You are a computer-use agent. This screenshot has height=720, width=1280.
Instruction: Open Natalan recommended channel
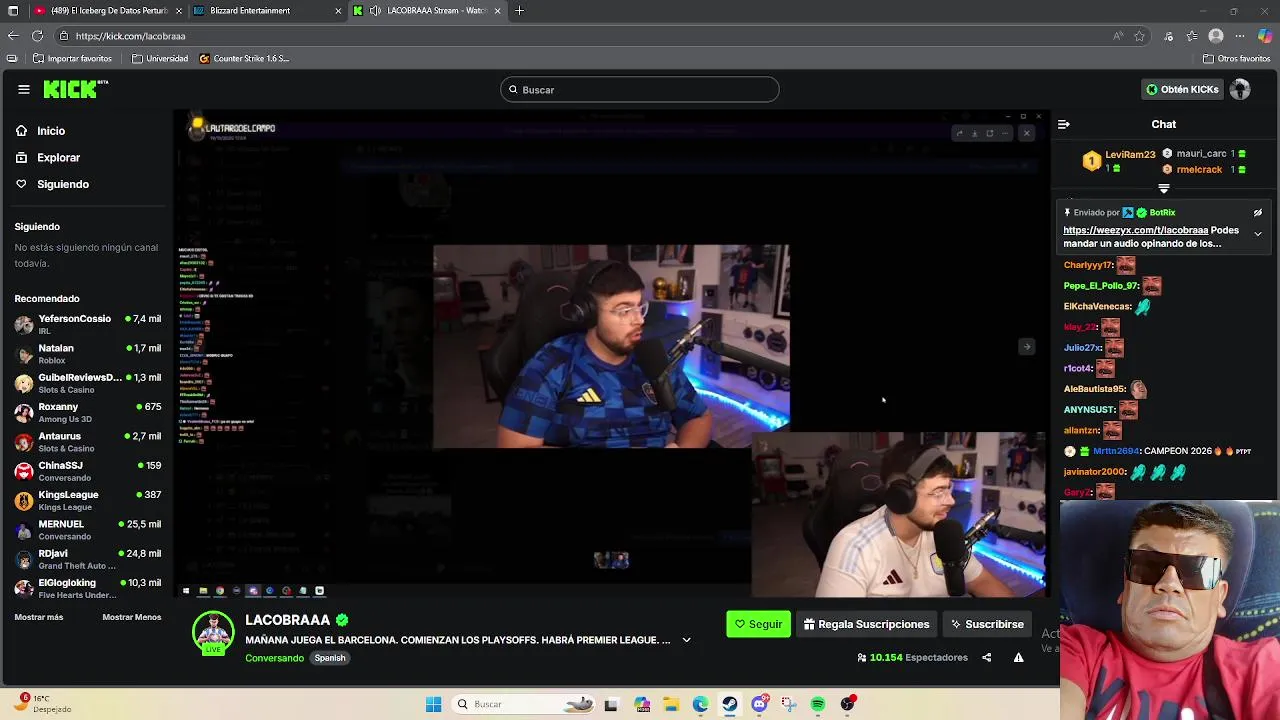click(x=88, y=354)
